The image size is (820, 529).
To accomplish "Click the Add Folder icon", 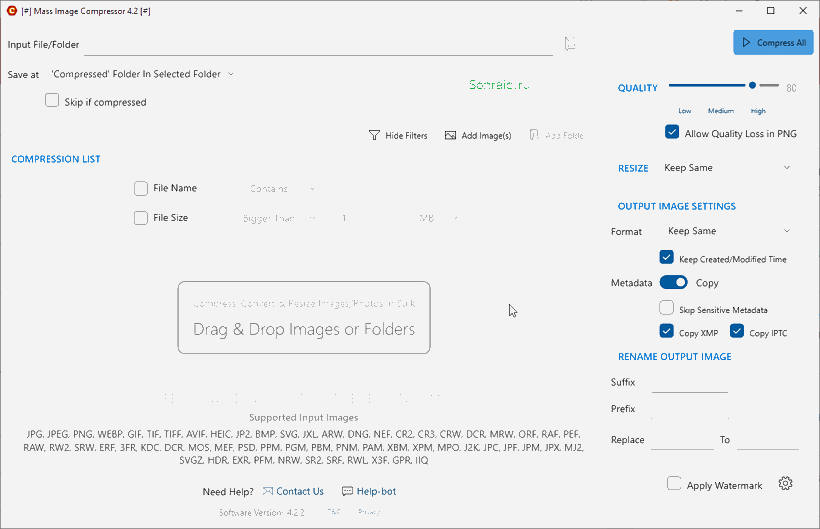I will click(534, 135).
